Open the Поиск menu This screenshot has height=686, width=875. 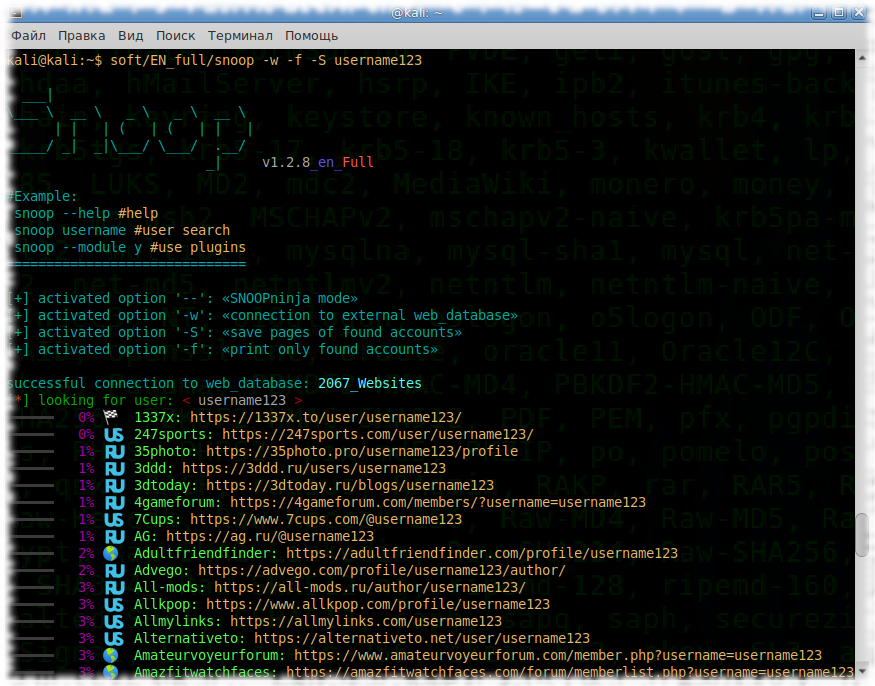pyautogui.click(x=176, y=35)
